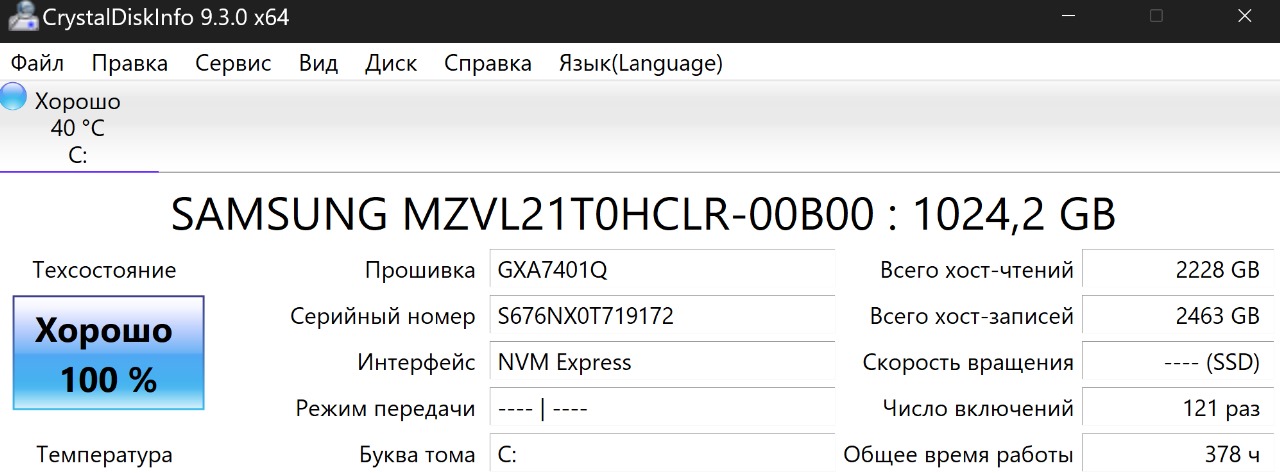Open the Правка menu
The height and width of the screenshot is (473, 1280).
130,63
